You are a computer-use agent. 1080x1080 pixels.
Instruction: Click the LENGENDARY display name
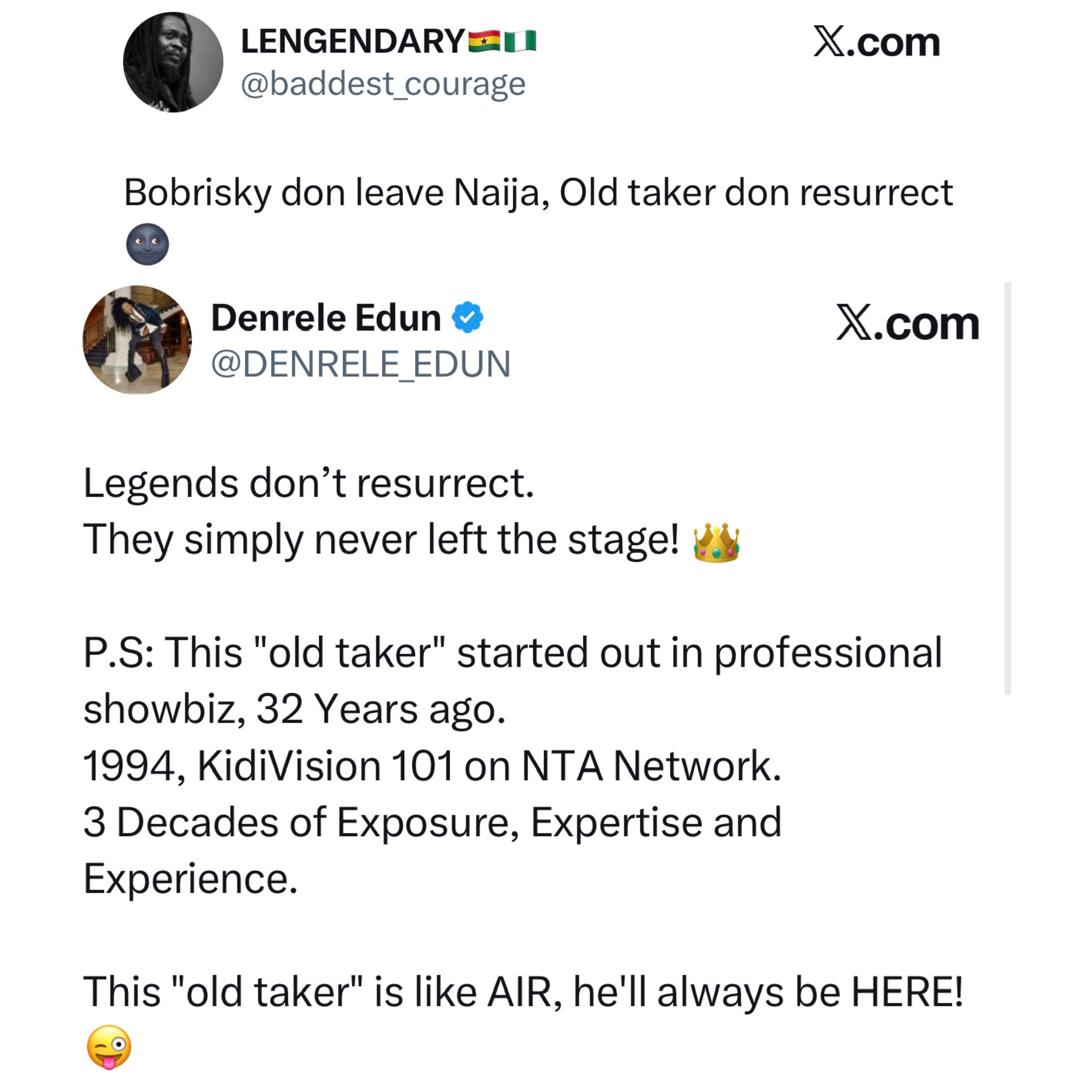[352, 41]
